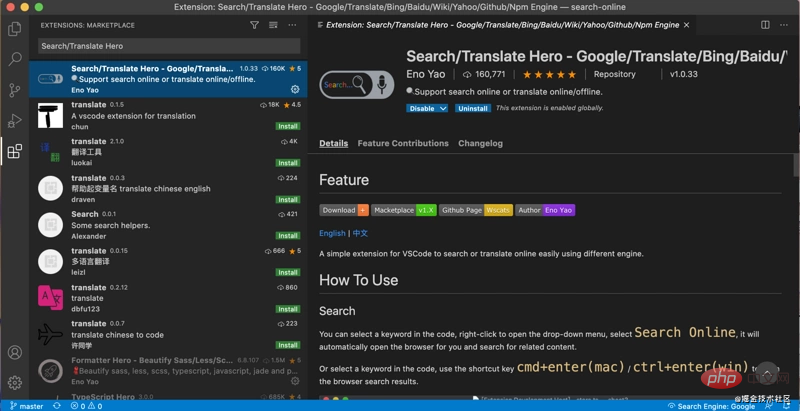Click gear icon on Formatter Hero item
The height and width of the screenshot is (411, 800).
point(295,381)
